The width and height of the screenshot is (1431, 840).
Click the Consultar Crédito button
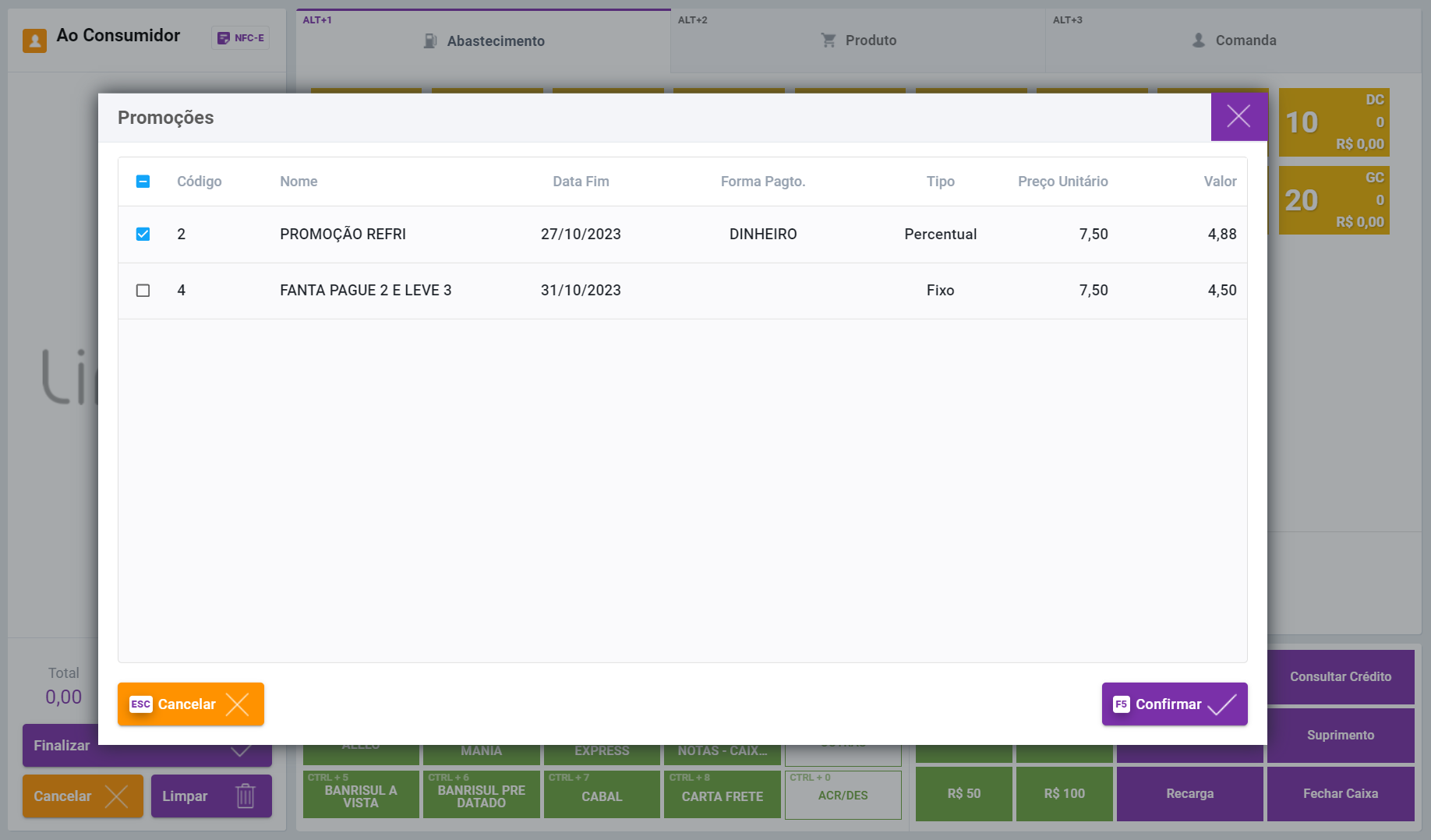(1341, 676)
